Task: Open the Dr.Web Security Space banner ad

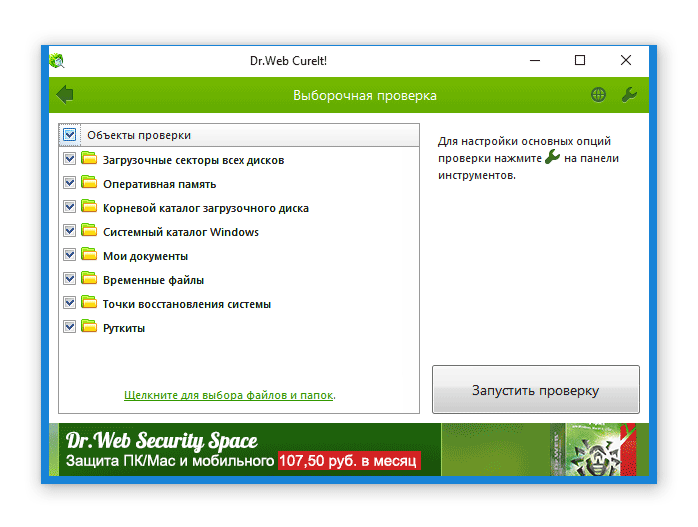Action: tap(240, 451)
